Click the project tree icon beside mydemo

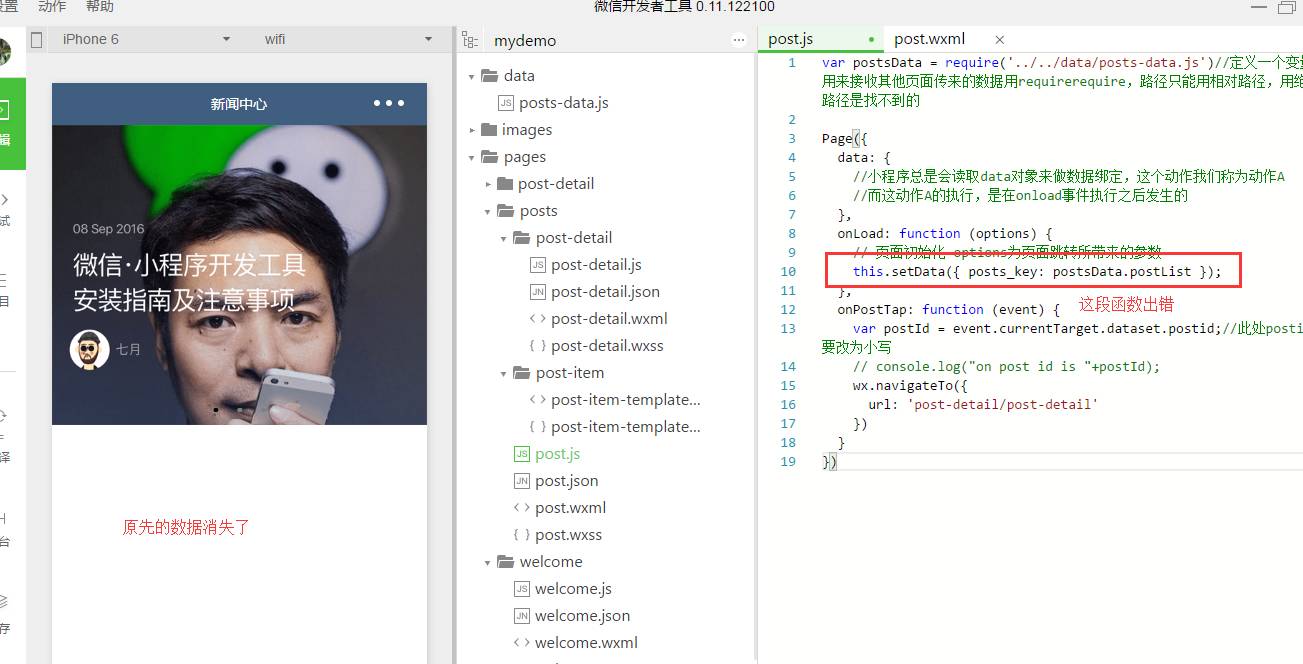pyautogui.click(x=468, y=40)
